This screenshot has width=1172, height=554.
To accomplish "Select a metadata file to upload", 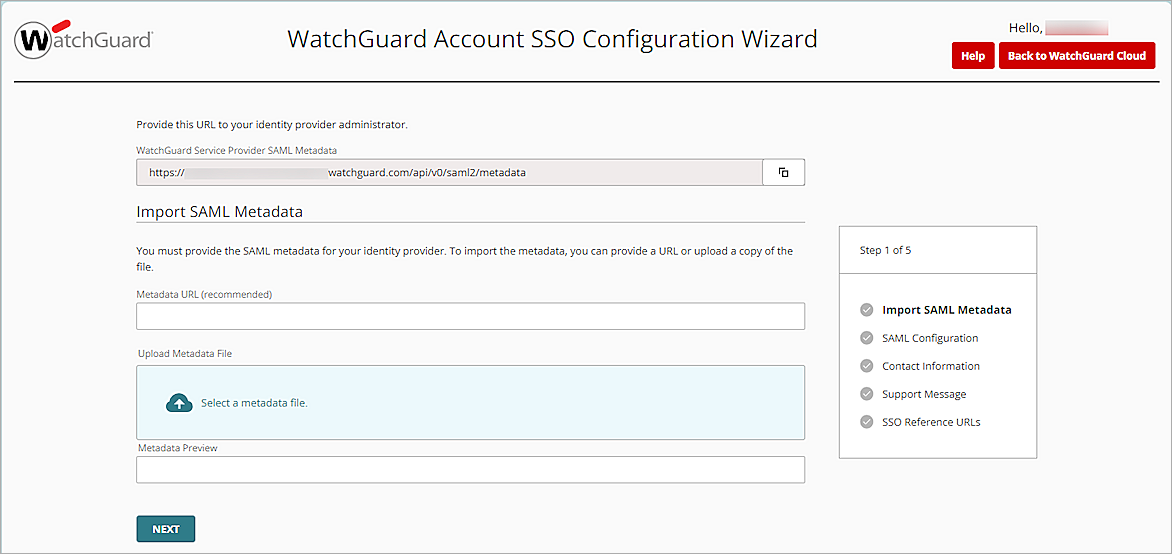I will (470, 402).
